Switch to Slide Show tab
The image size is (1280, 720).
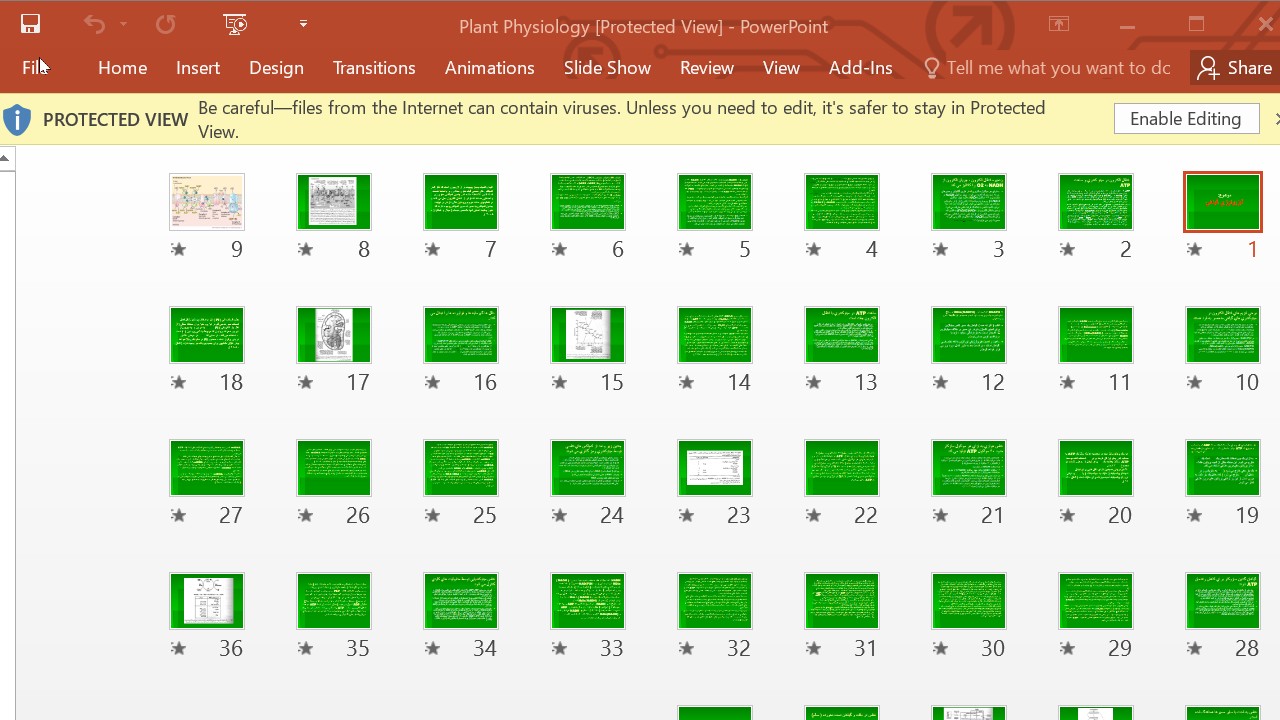click(x=607, y=67)
